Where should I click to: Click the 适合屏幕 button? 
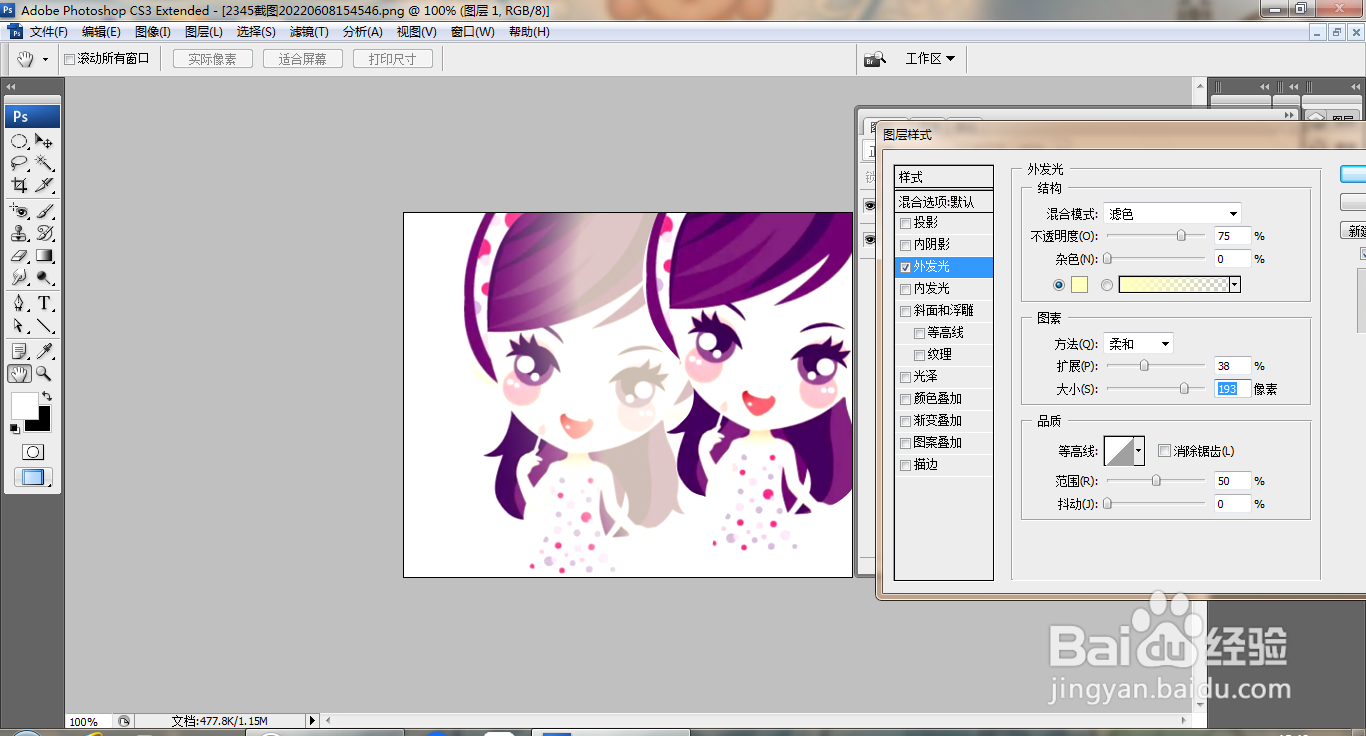pos(302,59)
